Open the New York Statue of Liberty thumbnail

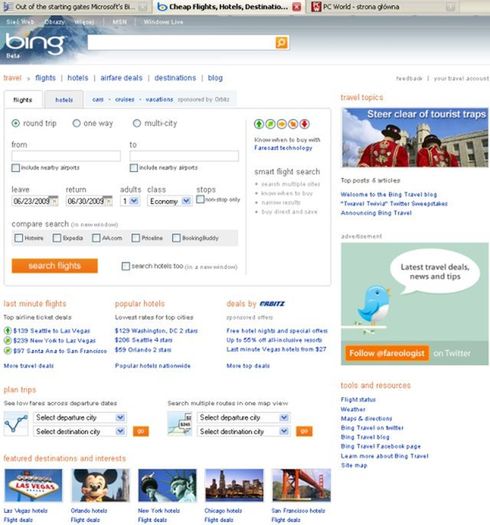167,485
